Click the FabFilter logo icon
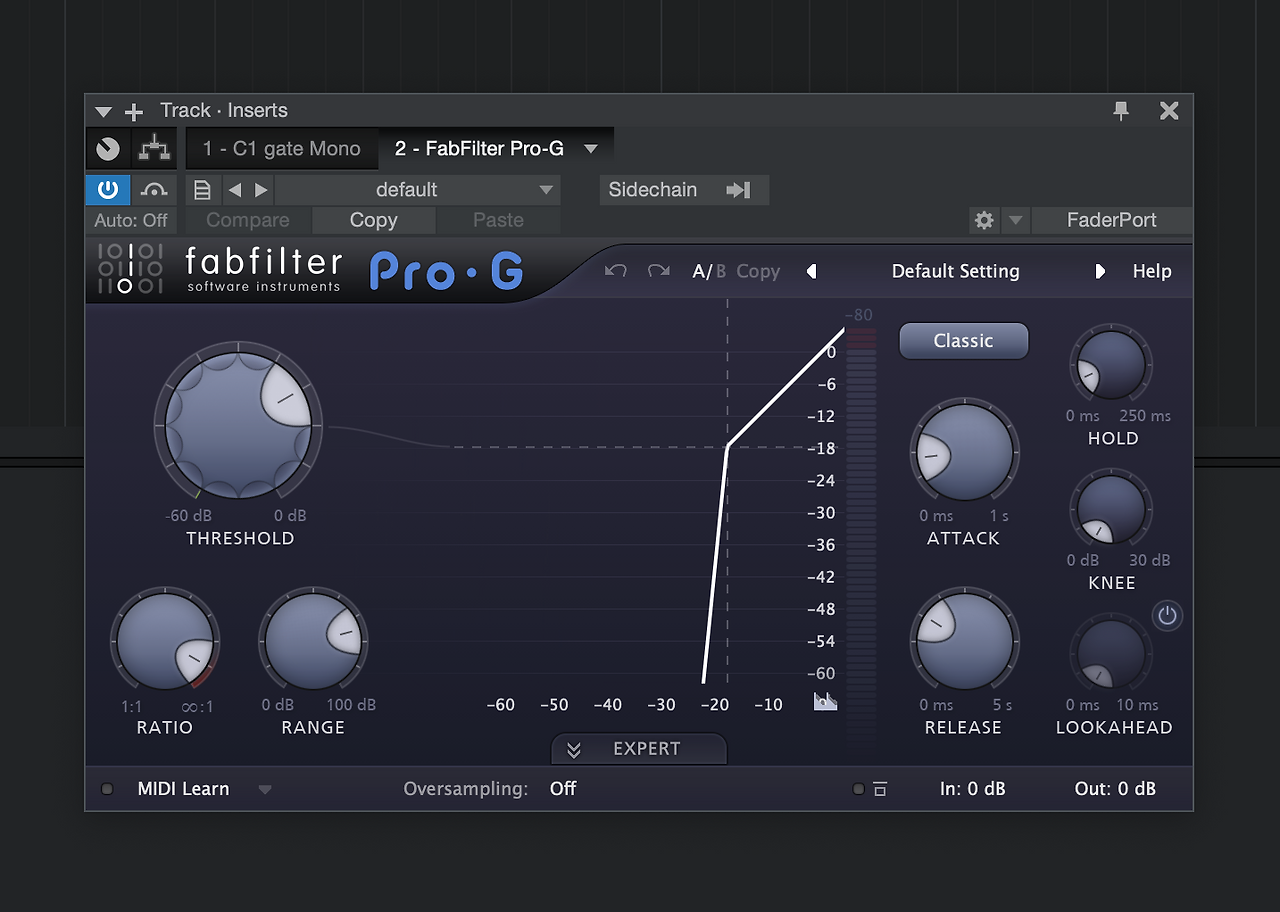Viewport: 1280px width, 912px height. point(130,268)
